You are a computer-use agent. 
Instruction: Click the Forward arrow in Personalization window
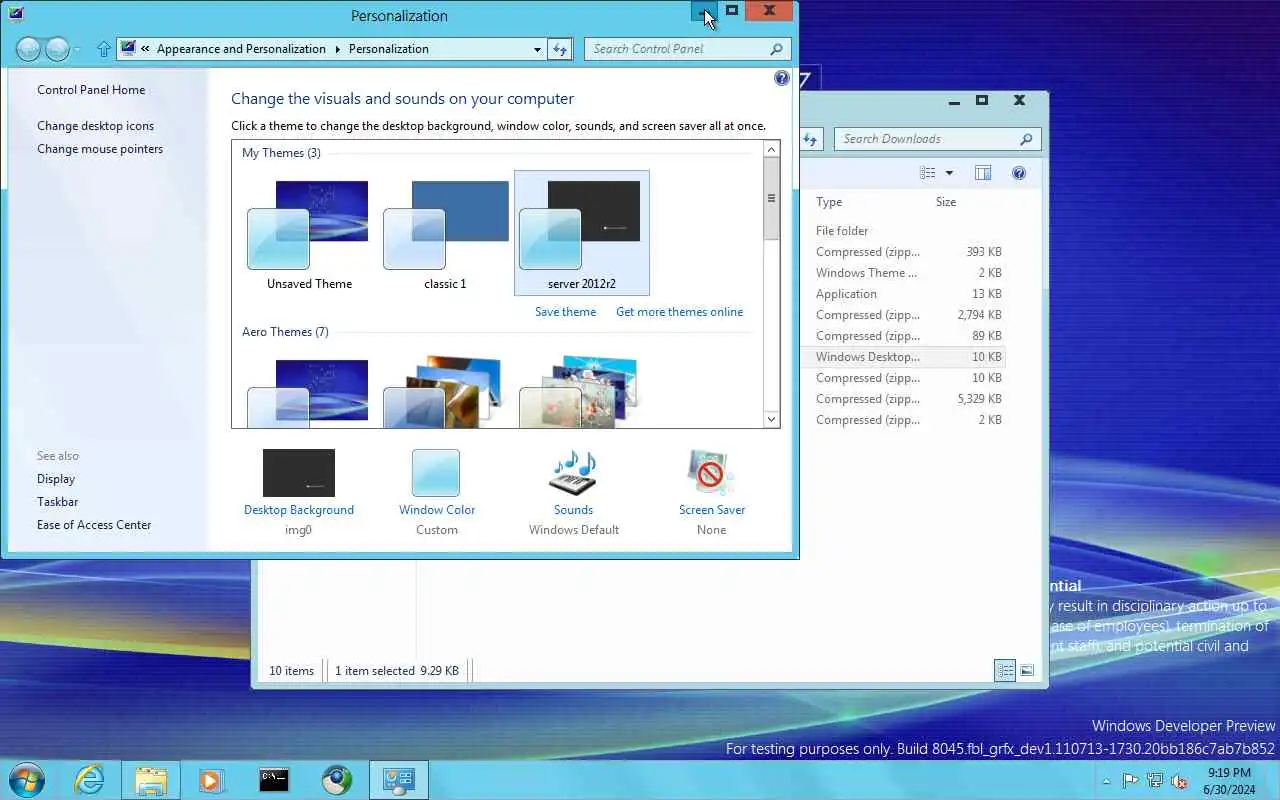(x=58, y=48)
